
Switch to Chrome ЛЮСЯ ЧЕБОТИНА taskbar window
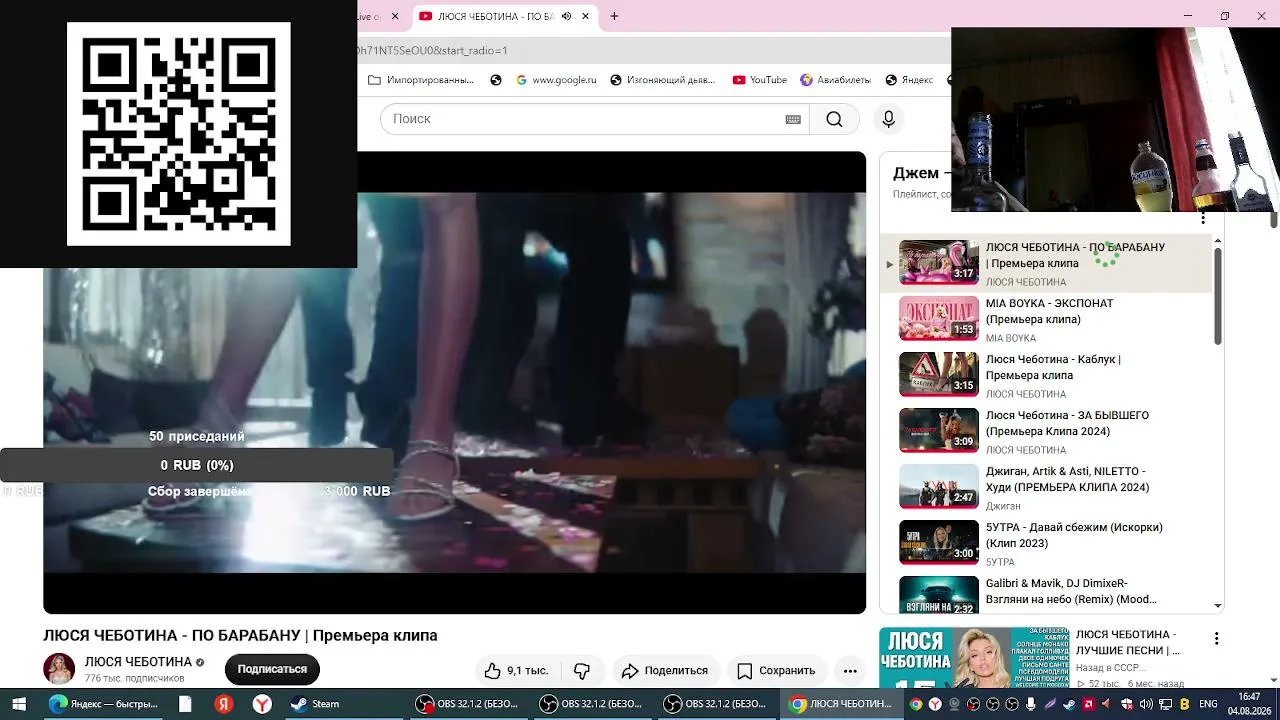[x=842, y=704]
